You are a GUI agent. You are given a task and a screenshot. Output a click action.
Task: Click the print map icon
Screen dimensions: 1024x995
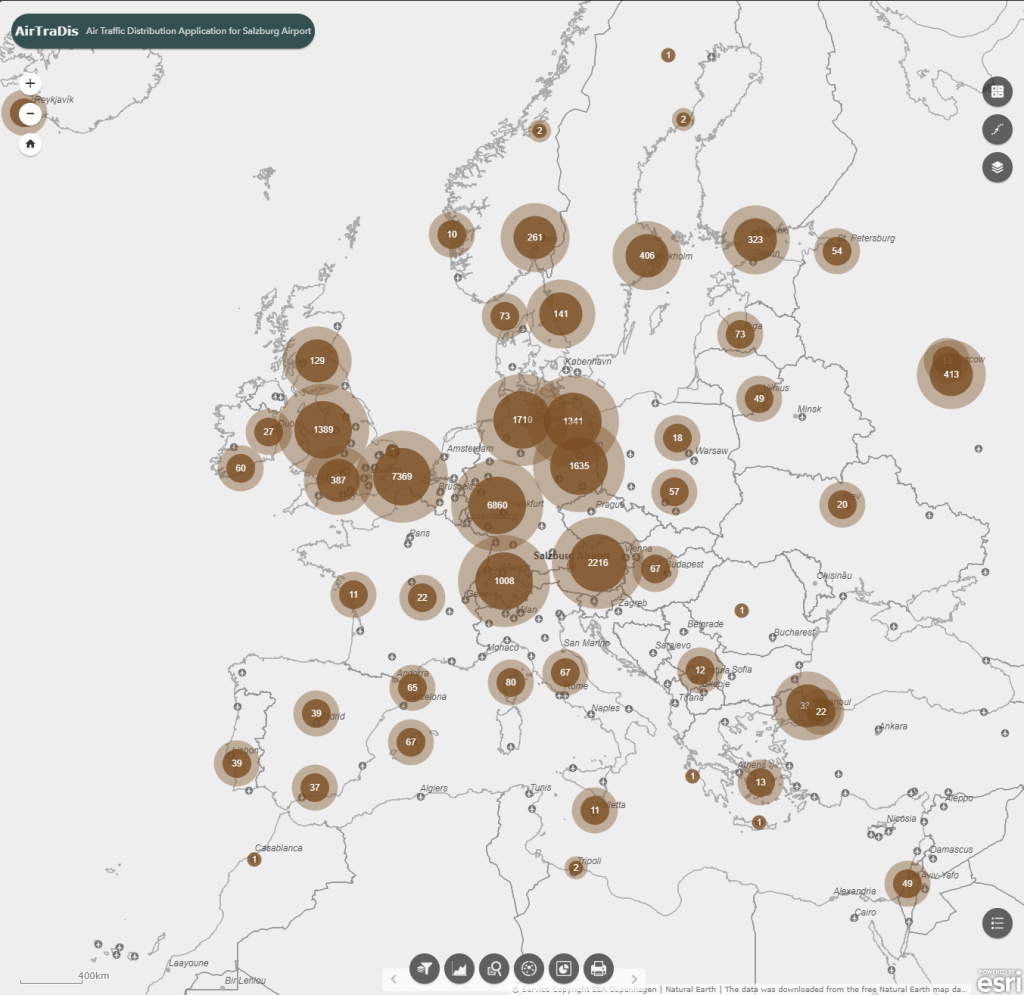(598, 968)
